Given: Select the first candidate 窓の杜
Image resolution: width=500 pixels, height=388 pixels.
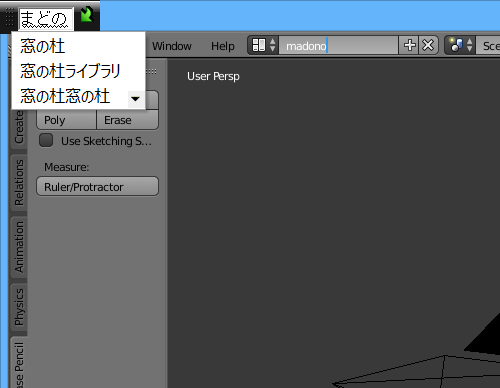Looking at the screenshot, I should (42, 46).
